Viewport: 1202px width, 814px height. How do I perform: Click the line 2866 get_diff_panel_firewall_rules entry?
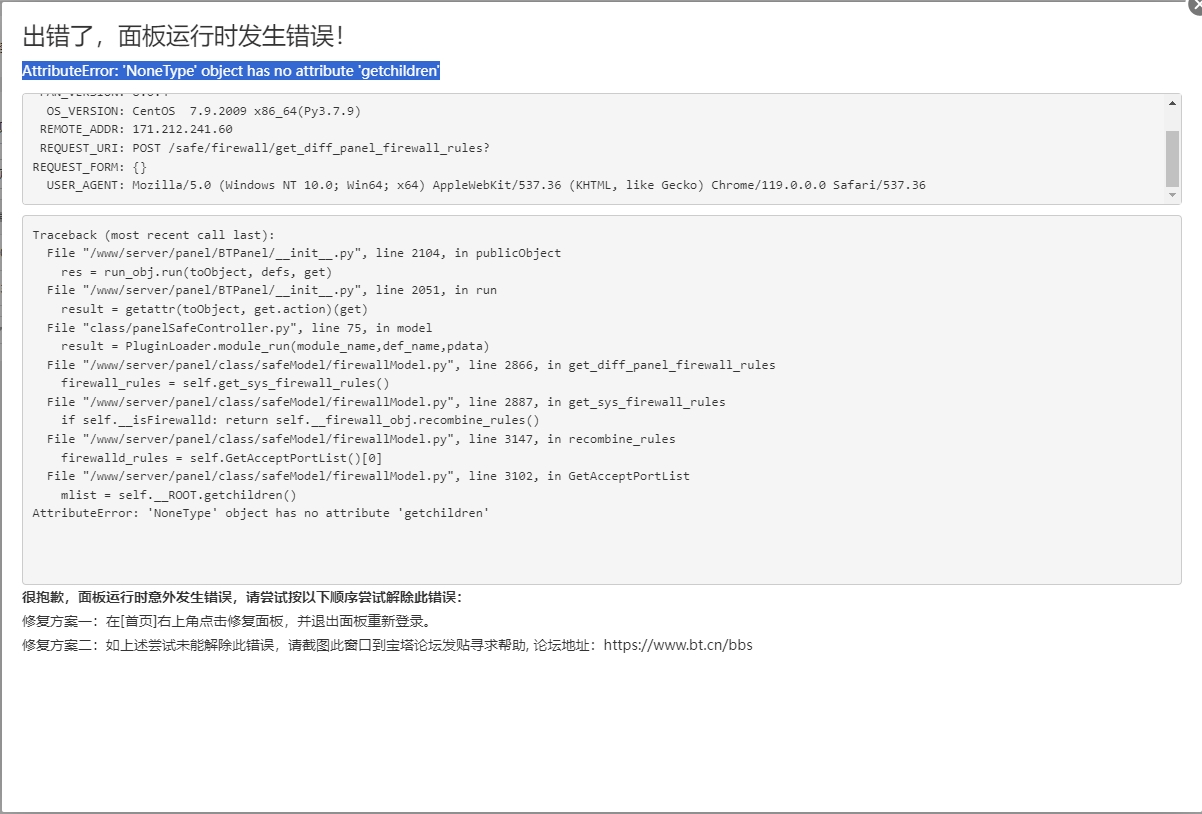411,365
